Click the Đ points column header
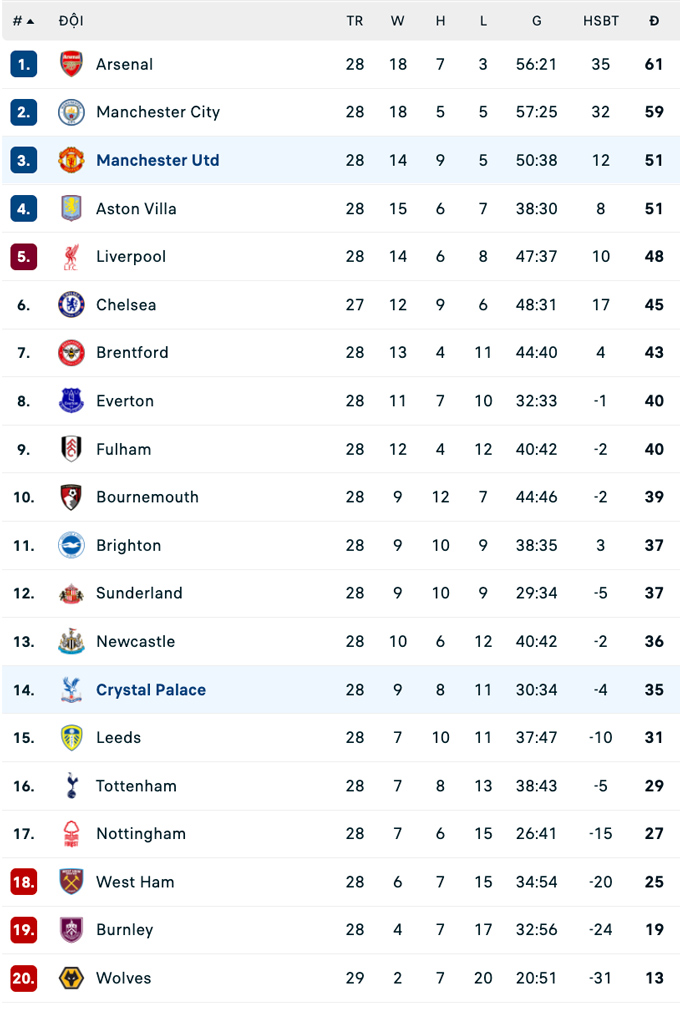680x1009 pixels. point(654,21)
